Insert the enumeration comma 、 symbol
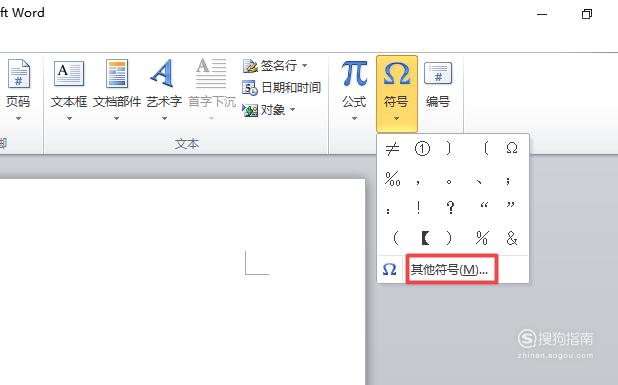618x385 pixels. tap(478, 181)
